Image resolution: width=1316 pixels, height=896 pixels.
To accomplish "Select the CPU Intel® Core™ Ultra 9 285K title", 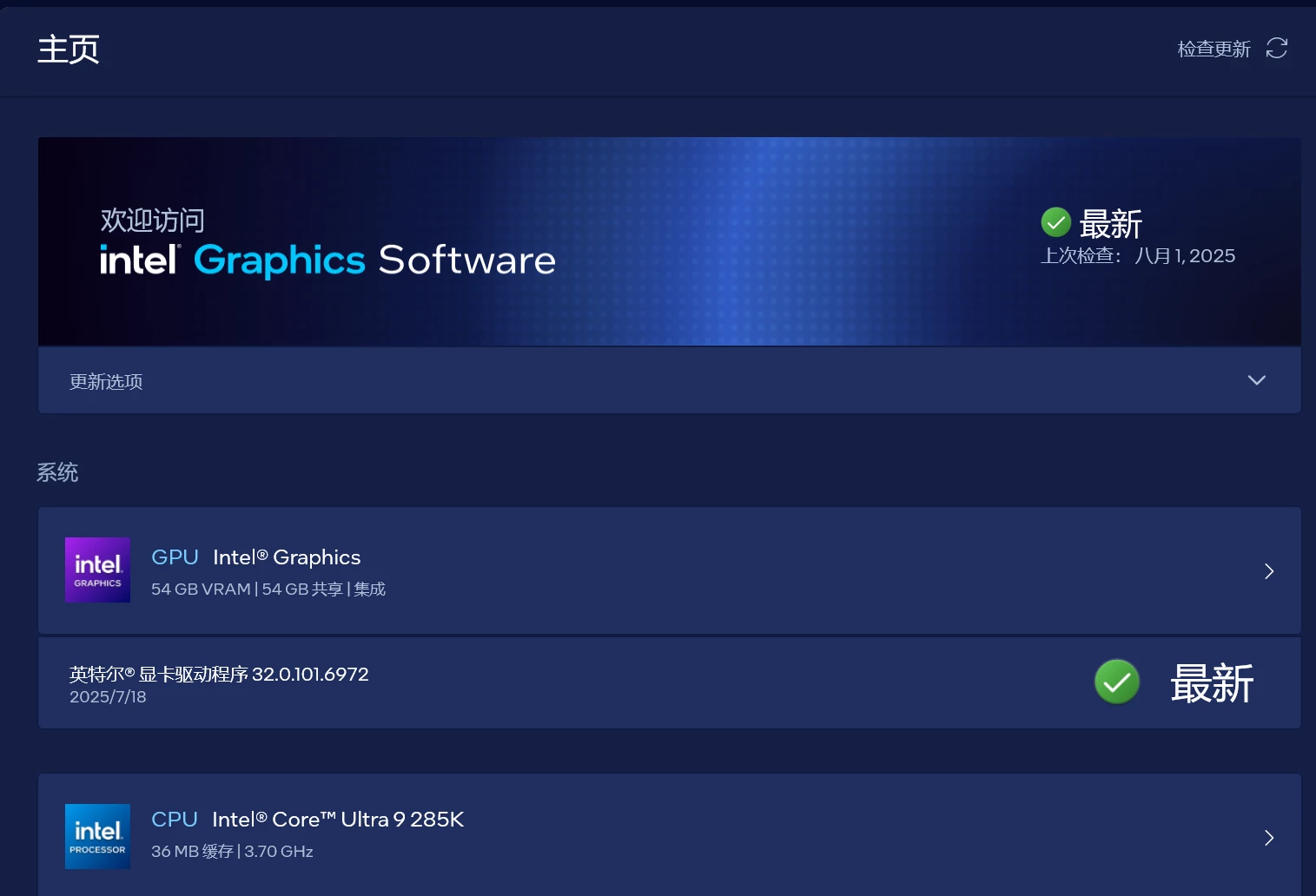I will coord(308,820).
